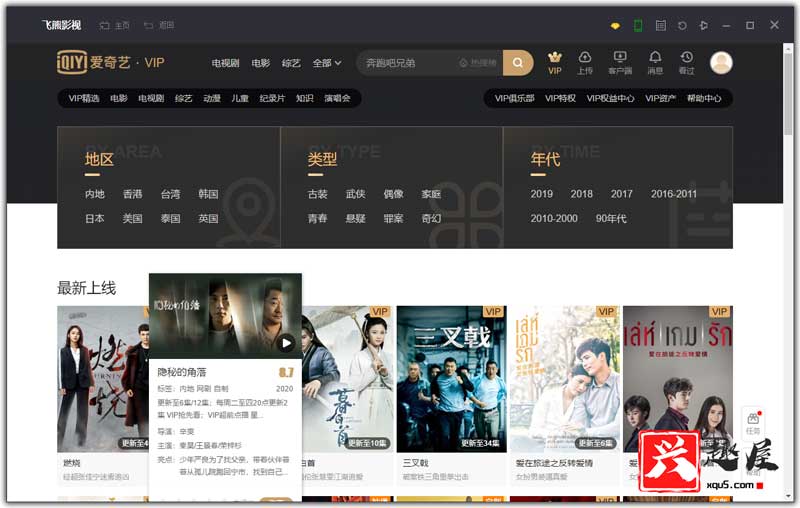This screenshot has height=508, width=800.
Task: Filter by type 悬疑
Action: point(356,218)
